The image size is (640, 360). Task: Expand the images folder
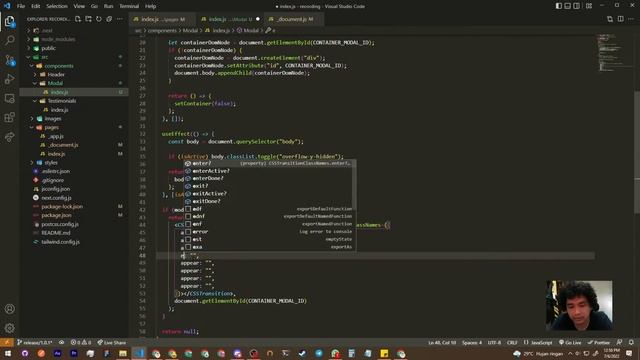(x=52, y=119)
